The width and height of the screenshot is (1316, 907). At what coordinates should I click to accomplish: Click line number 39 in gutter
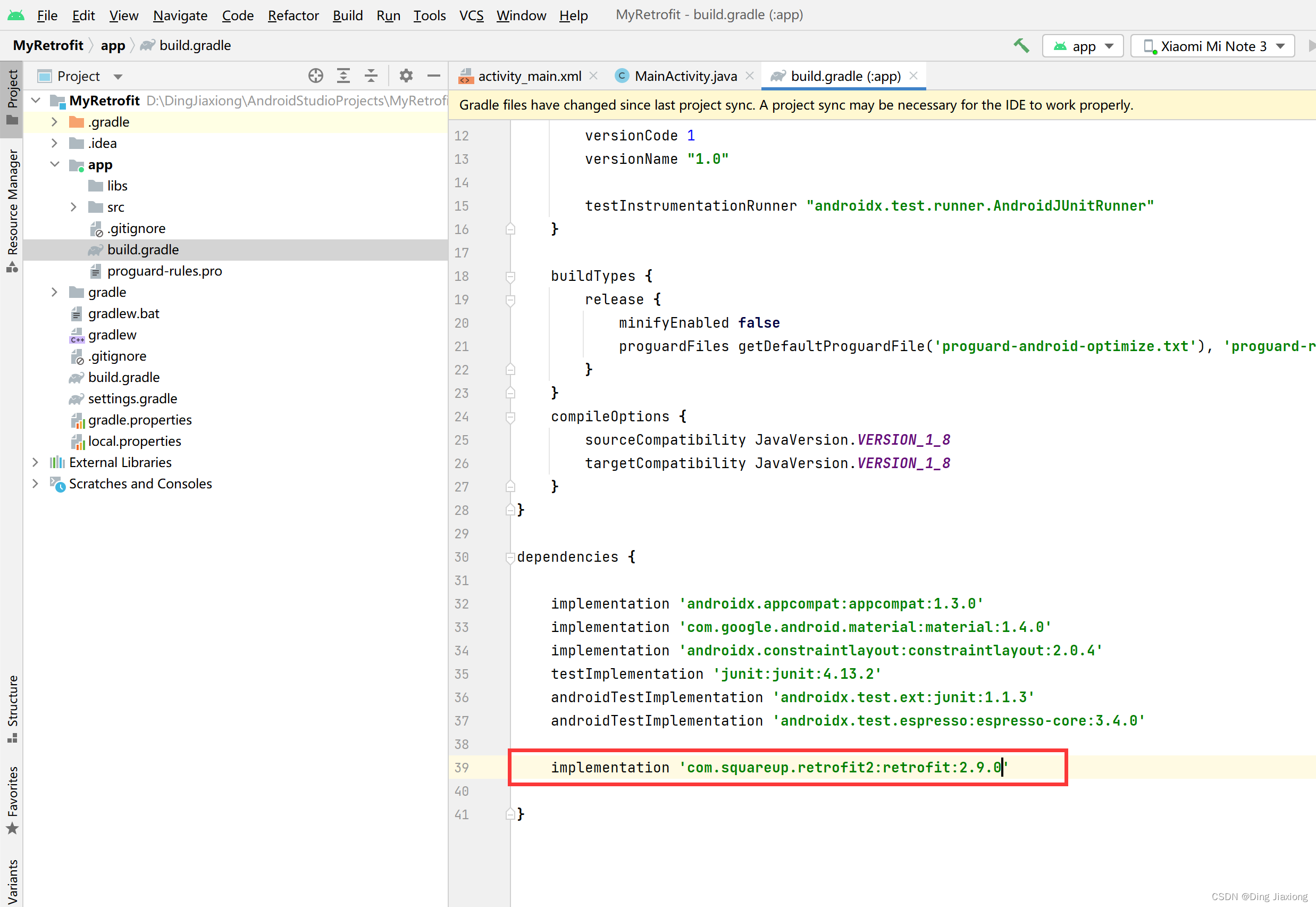[462, 768]
